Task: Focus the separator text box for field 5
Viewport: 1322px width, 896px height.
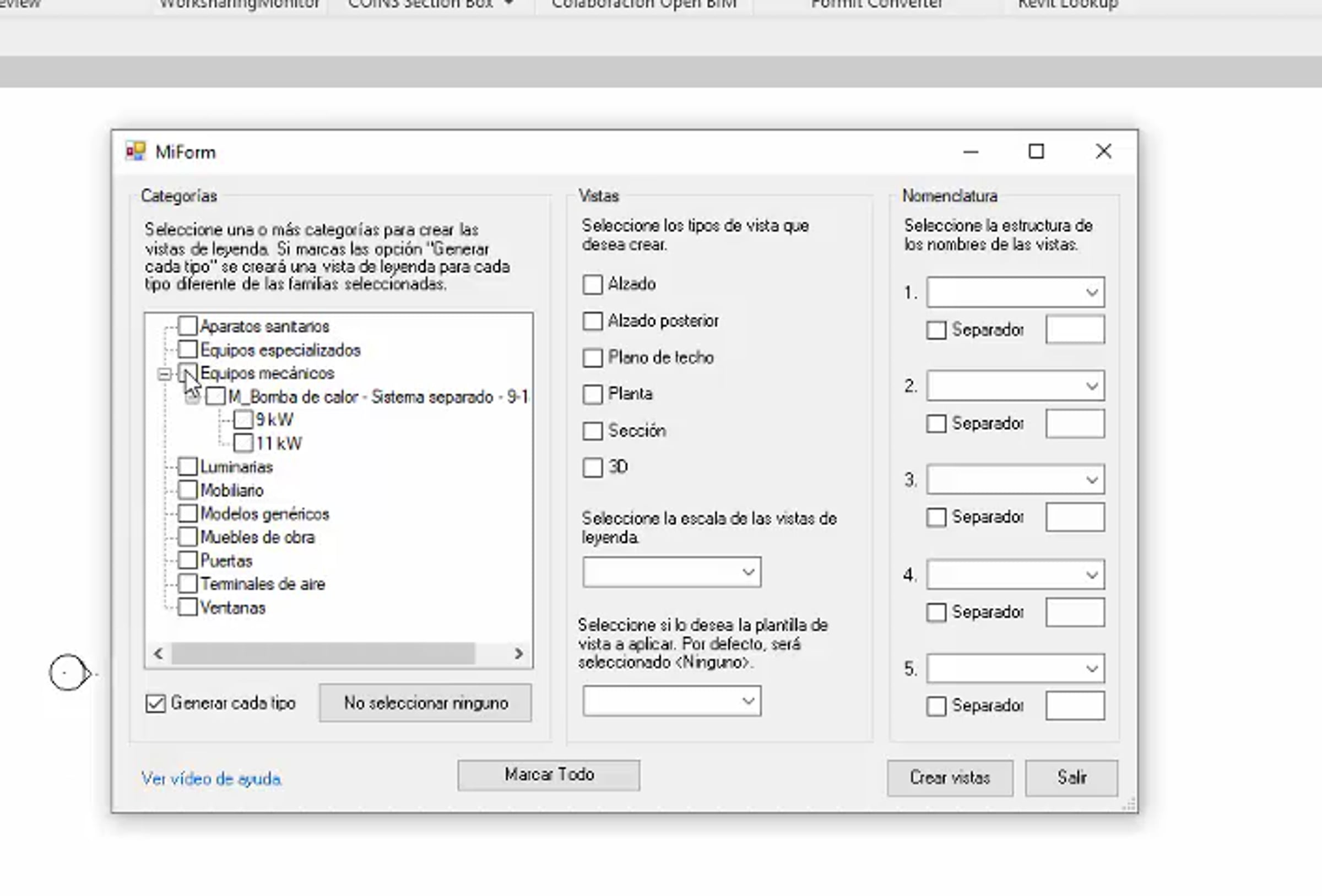Action: tap(1075, 706)
